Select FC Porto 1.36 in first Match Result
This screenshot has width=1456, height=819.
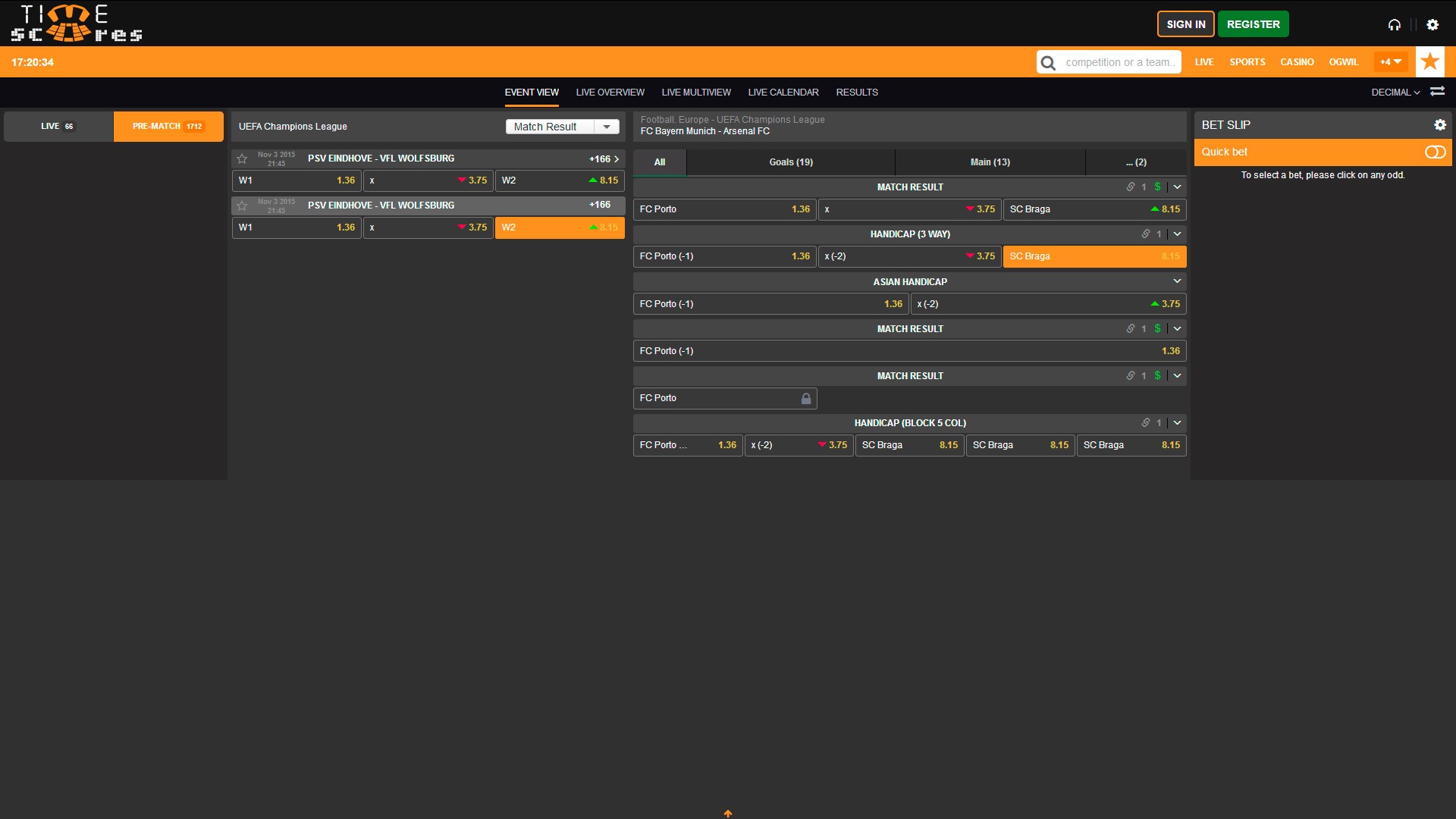coord(724,209)
